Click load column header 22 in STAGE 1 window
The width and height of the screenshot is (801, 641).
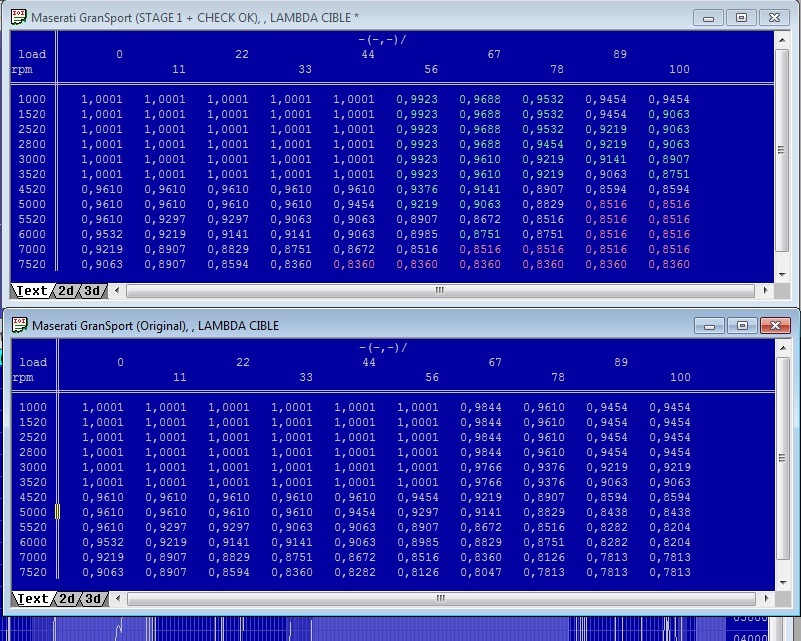pos(242,54)
